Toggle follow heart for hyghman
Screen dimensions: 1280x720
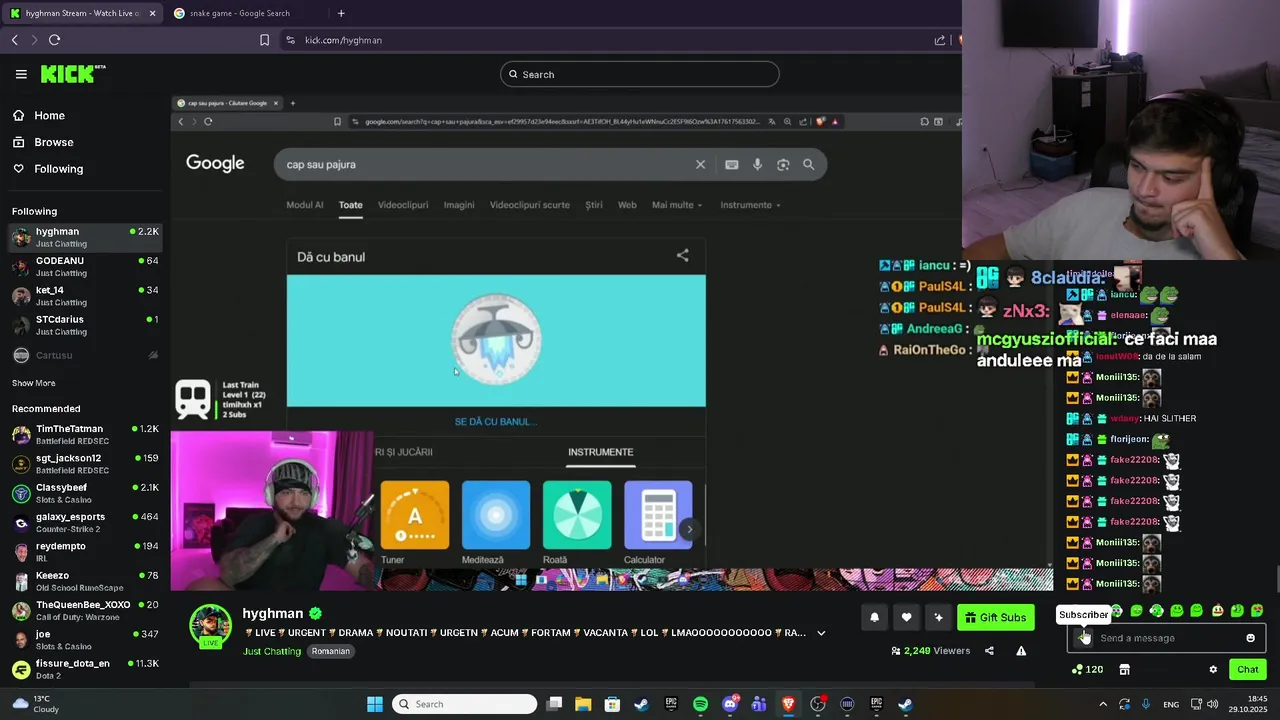[x=906, y=618]
